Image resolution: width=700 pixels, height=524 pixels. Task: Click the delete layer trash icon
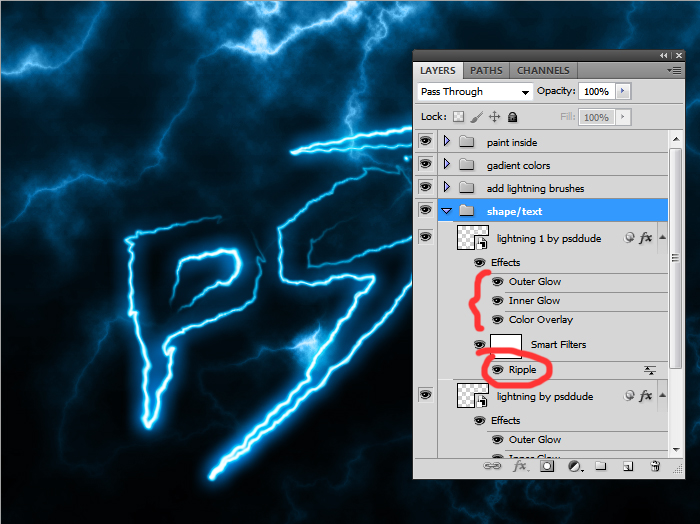(655, 466)
